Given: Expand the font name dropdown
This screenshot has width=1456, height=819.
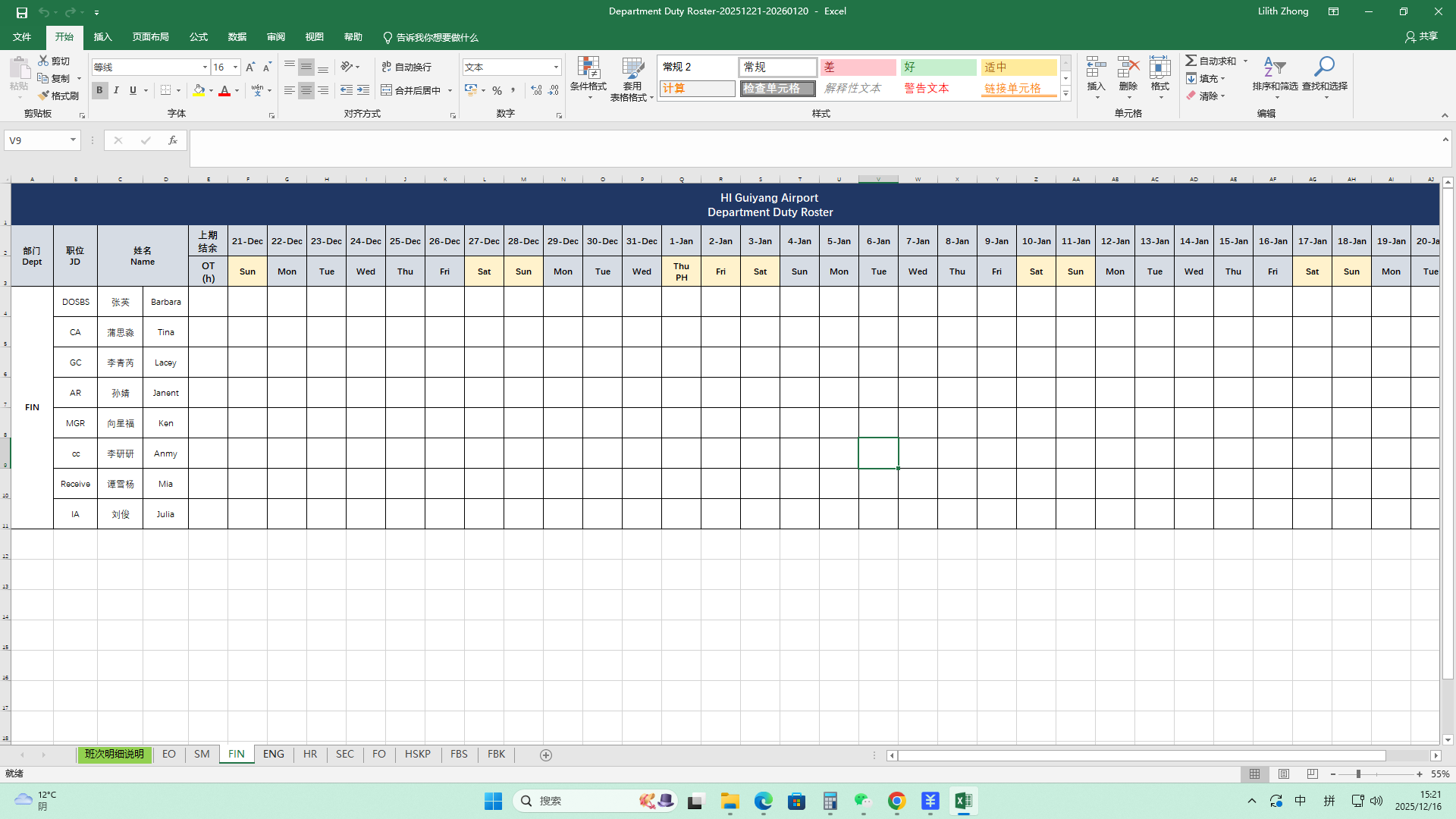Looking at the screenshot, I should pyautogui.click(x=205, y=67).
